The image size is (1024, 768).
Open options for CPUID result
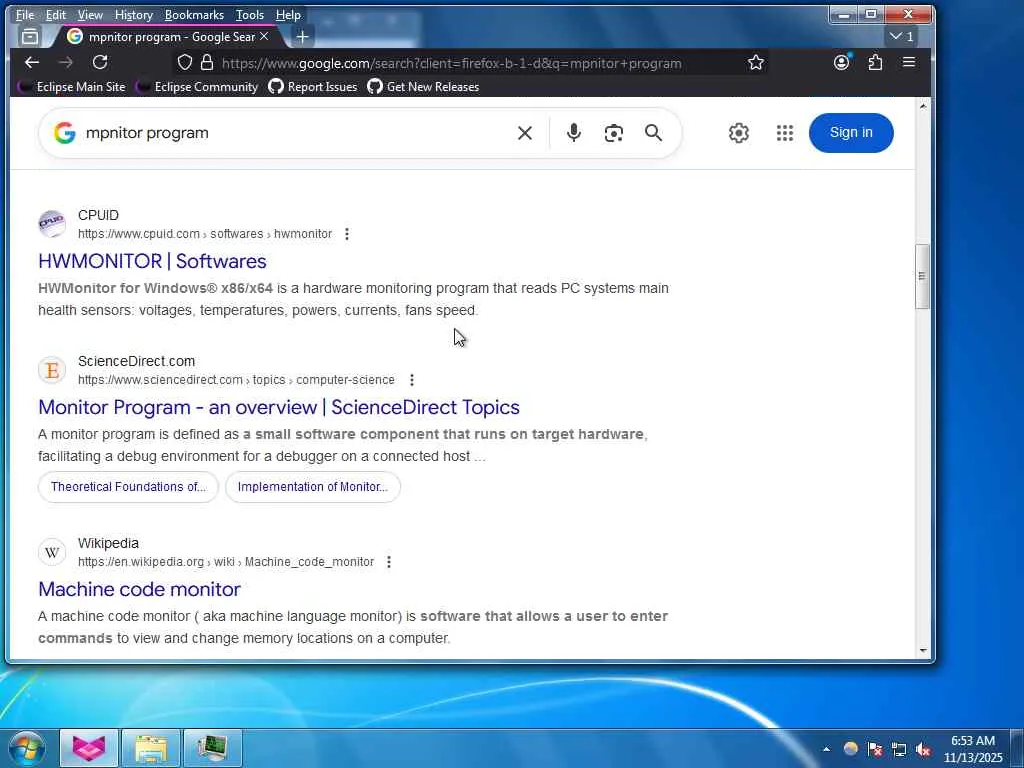coord(347,234)
